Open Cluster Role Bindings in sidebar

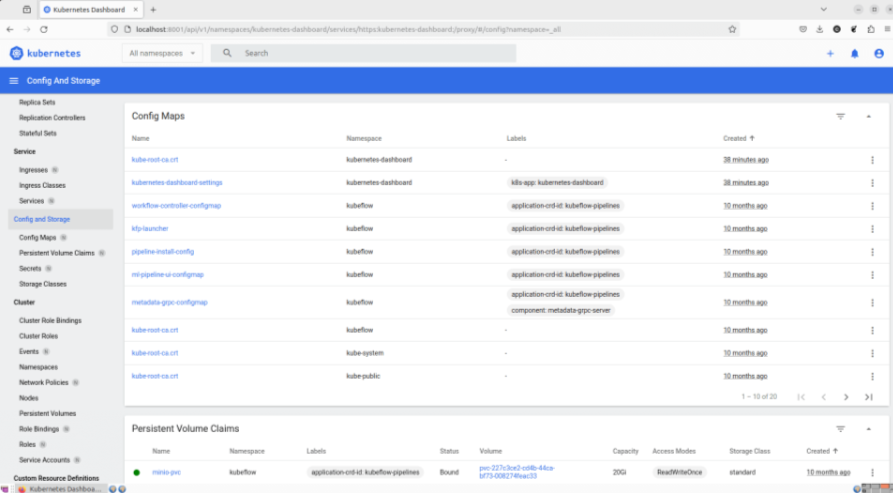(50, 321)
